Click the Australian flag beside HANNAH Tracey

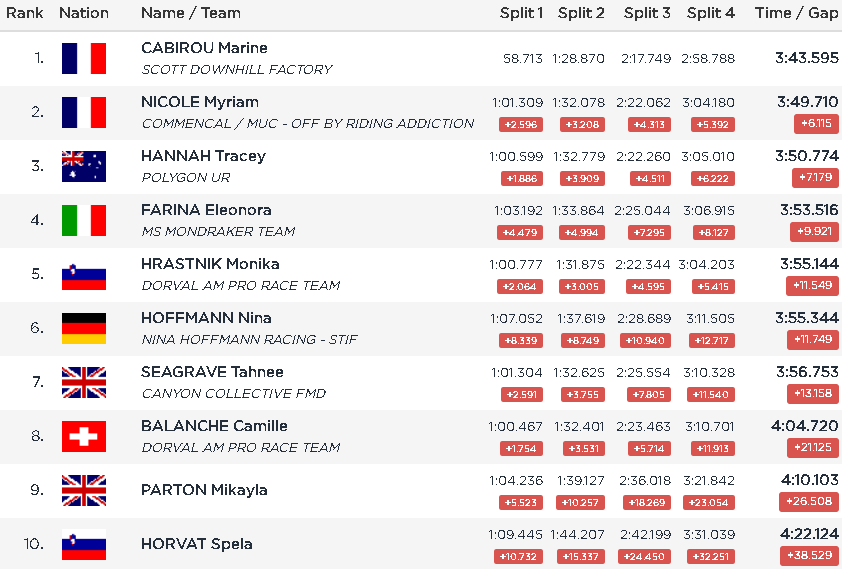click(84, 166)
